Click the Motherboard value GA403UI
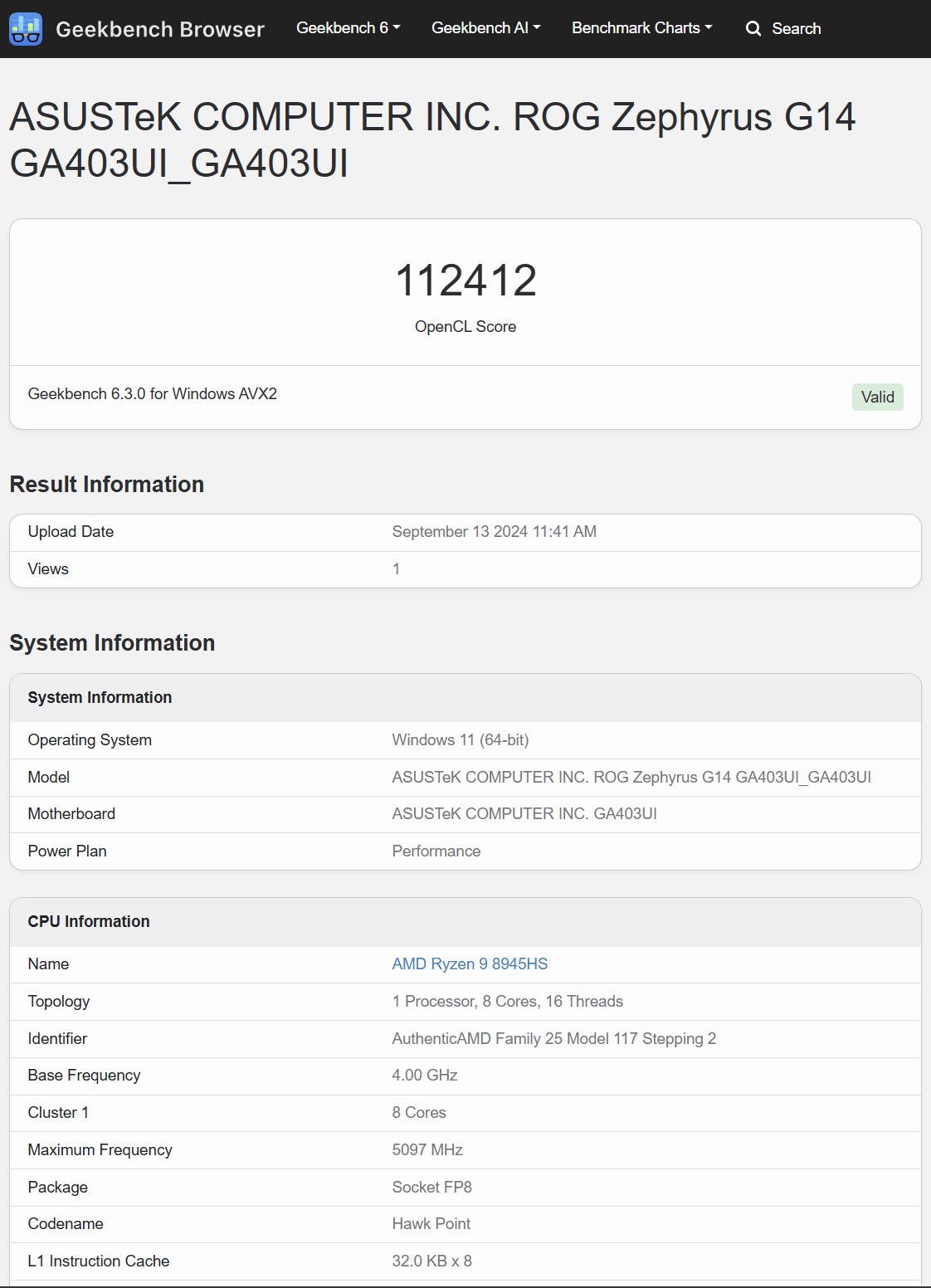The height and width of the screenshot is (1288, 931). 524,814
